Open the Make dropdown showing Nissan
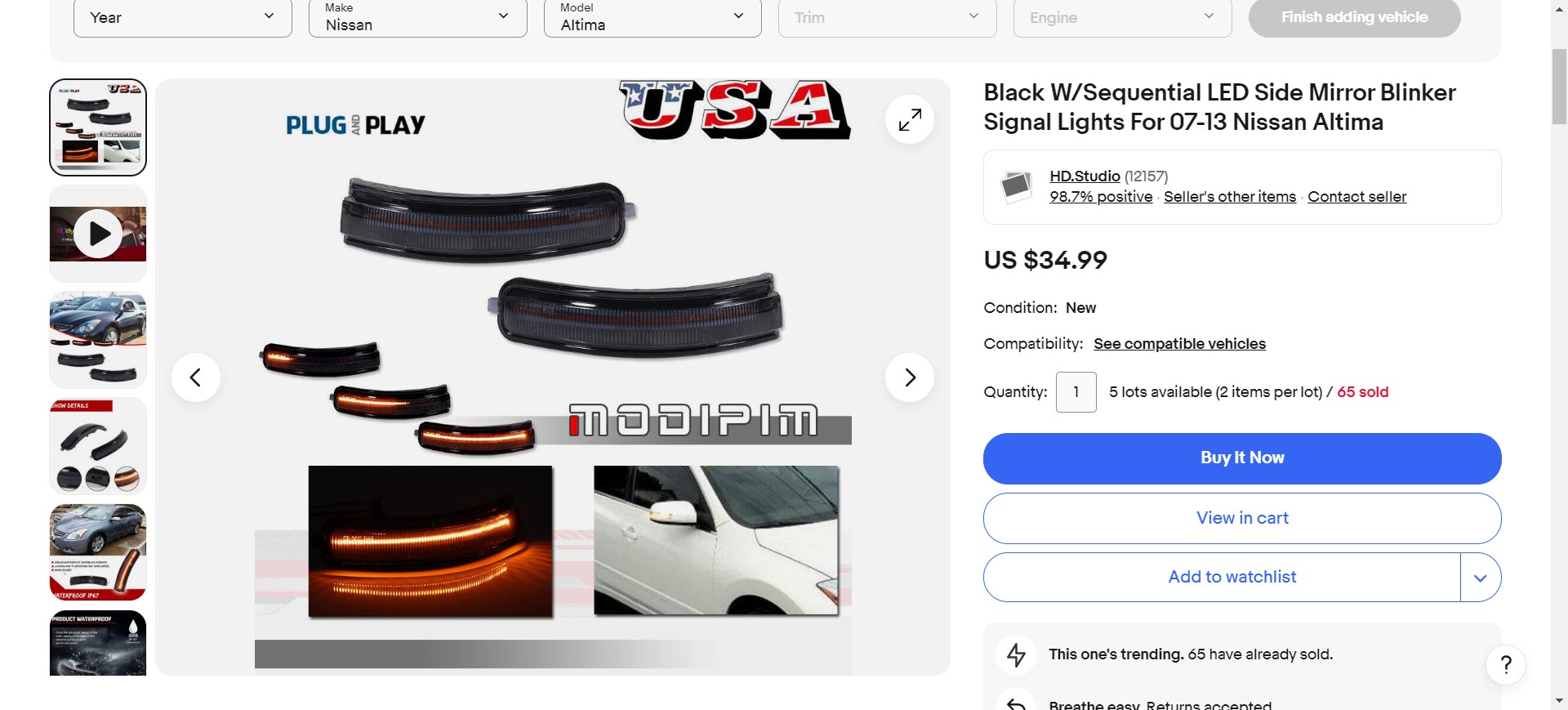The width and height of the screenshot is (1568, 710). (418, 18)
